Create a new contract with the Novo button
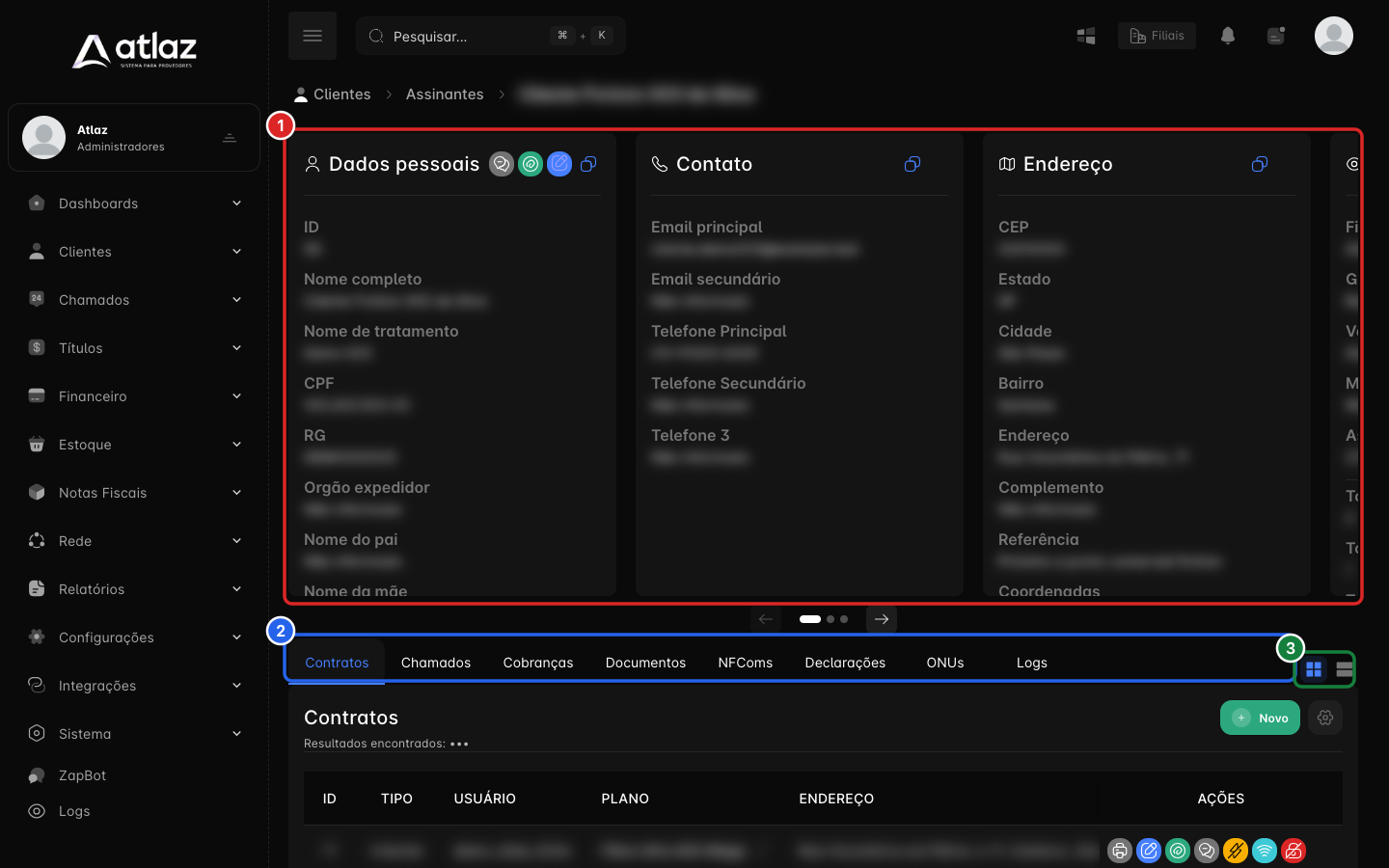The height and width of the screenshot is (868, 1389). pyautogui.click(x=1261, y=718)
